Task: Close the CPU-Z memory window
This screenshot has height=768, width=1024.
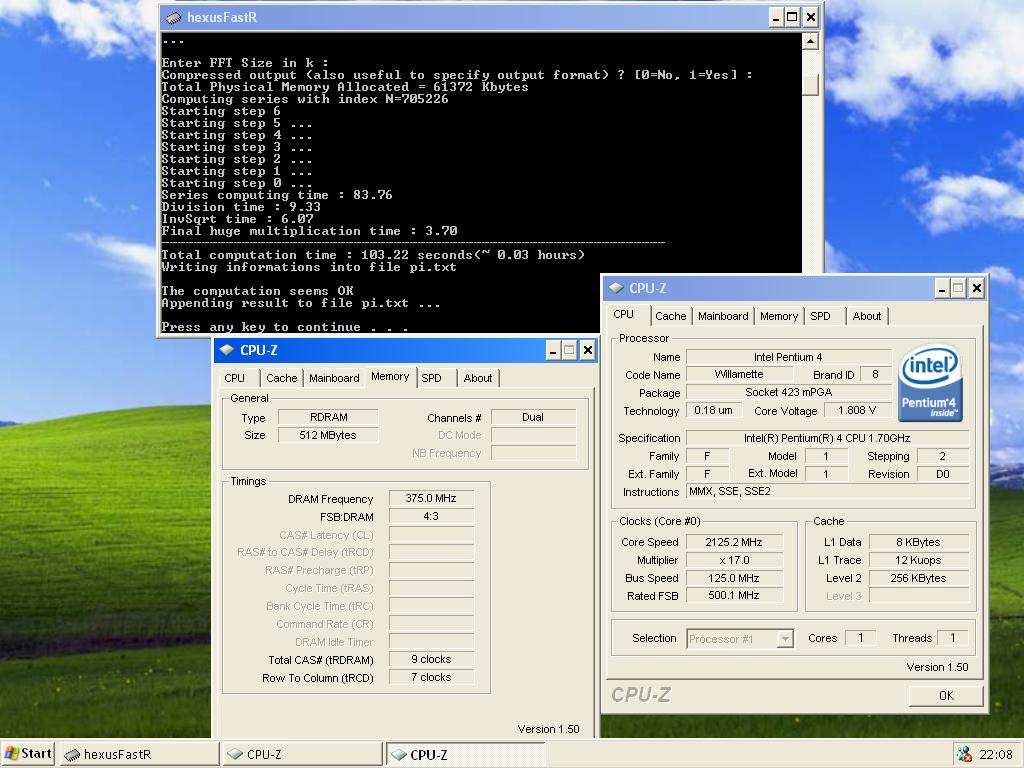Action: [588, 351]
